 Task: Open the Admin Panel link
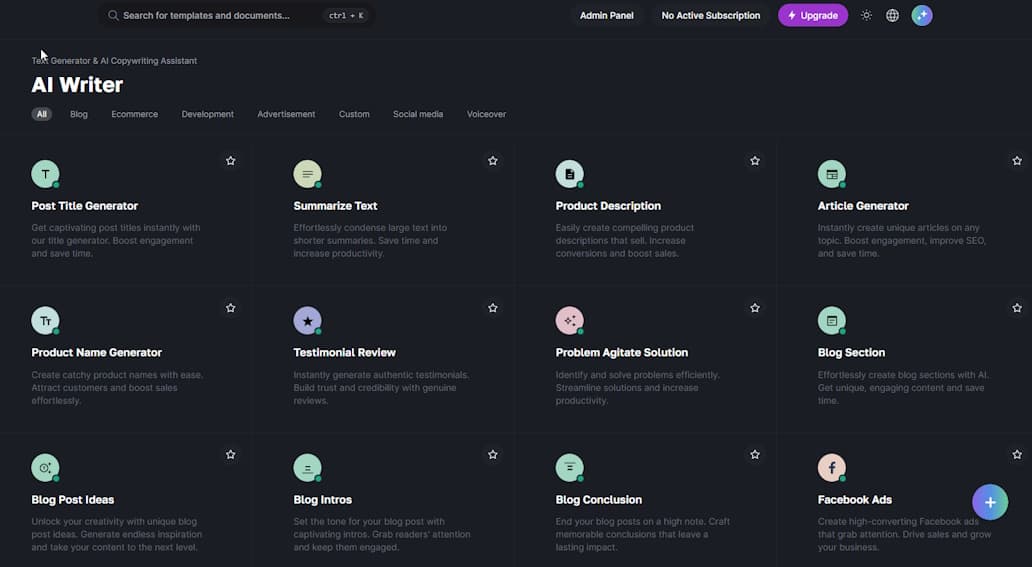(607, 16)
